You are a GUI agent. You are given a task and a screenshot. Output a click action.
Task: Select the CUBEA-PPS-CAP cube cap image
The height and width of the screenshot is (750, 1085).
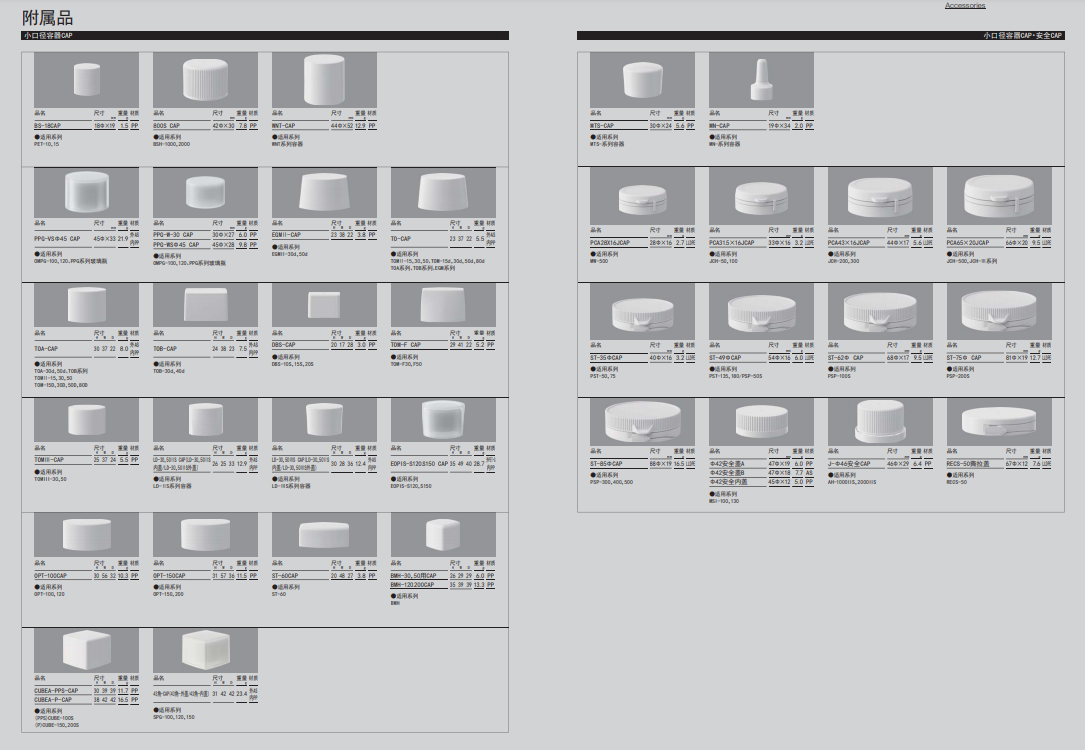(86, 655)
